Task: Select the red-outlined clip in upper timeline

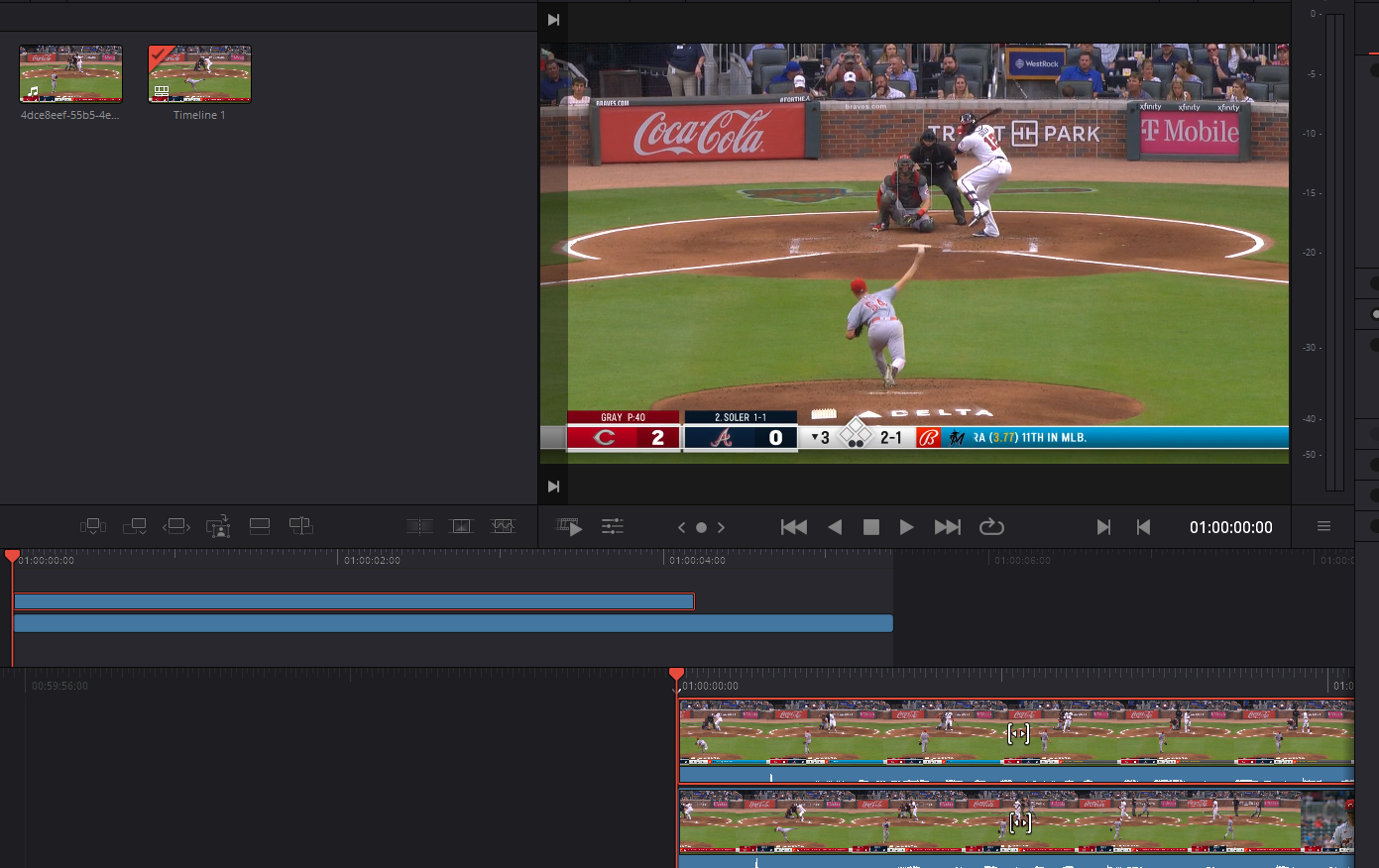Action: 354,601
